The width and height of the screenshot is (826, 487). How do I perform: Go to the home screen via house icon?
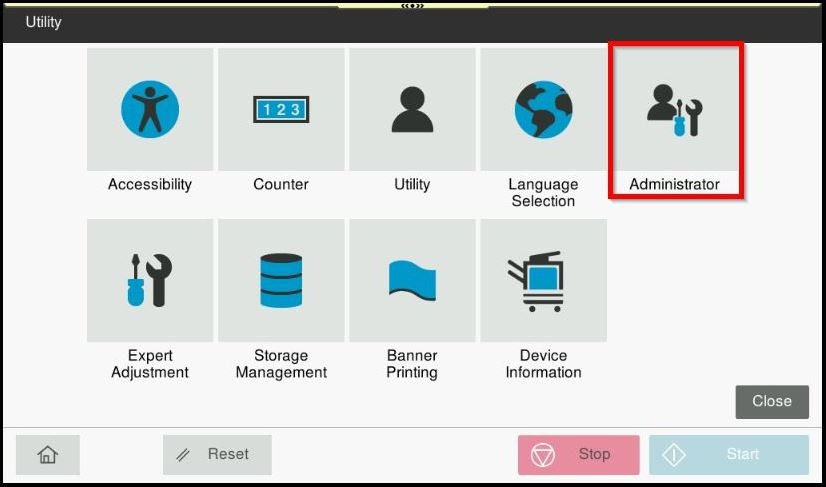click(47, 455)
